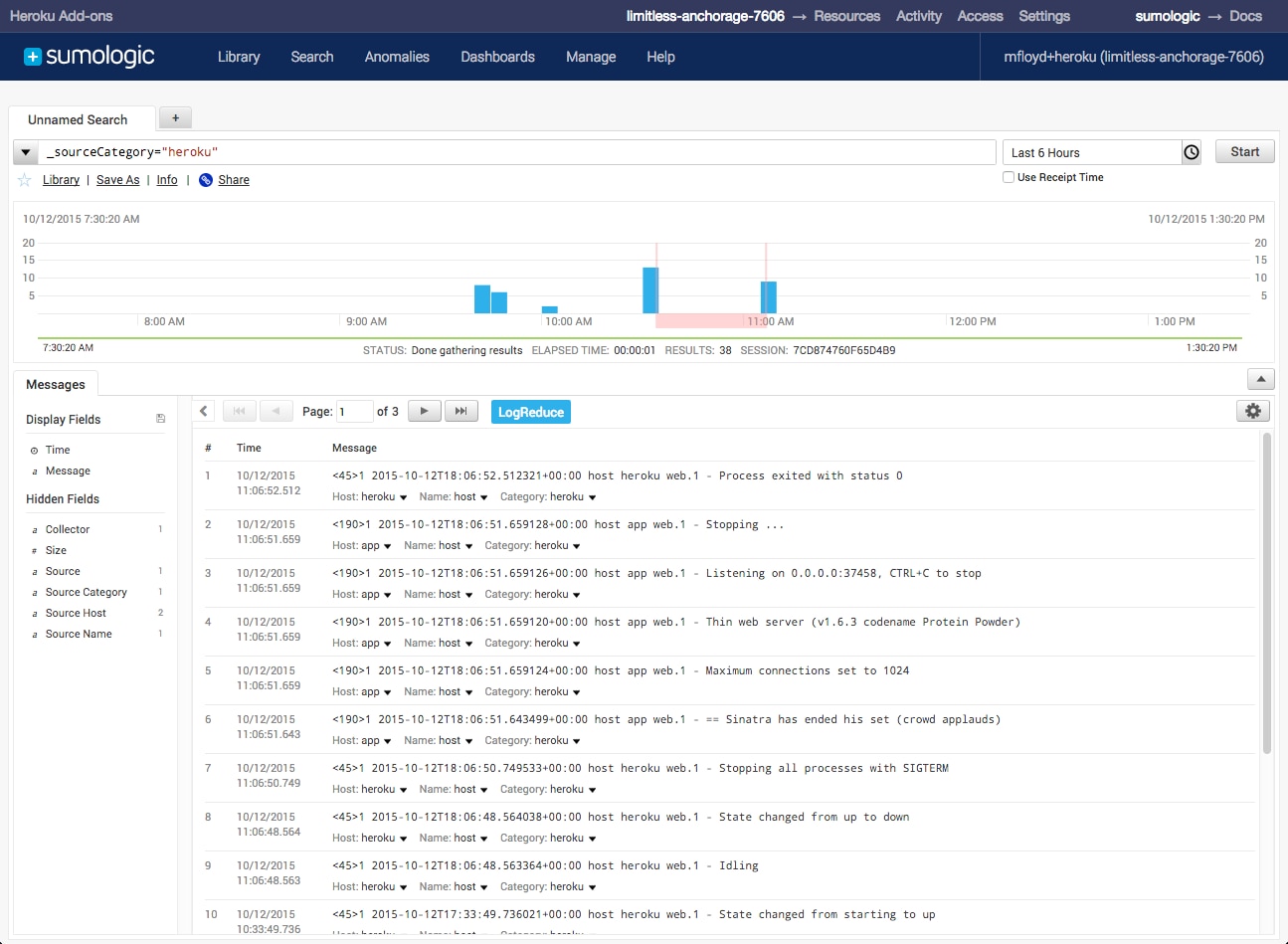Star this search as a favorite

pos(23,180)
